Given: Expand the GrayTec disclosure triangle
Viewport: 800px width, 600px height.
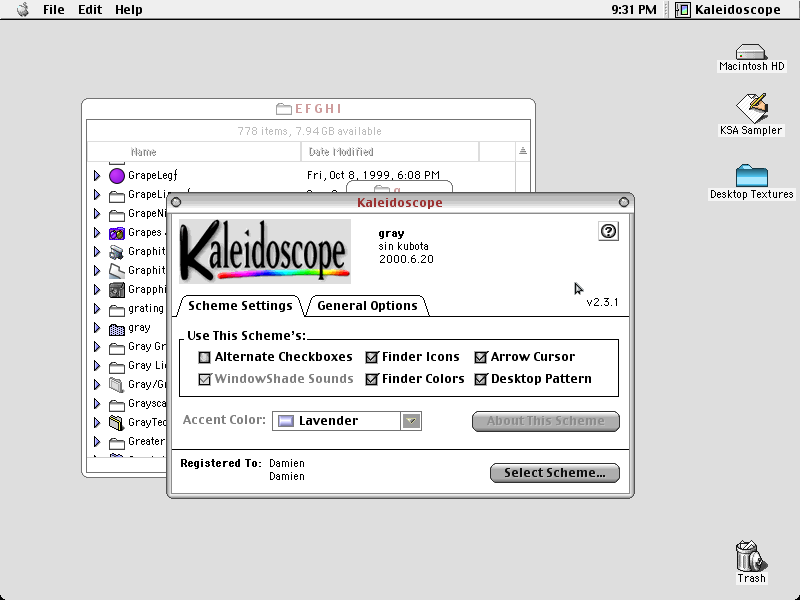Looking at the screenshot, I should [97, 422].
